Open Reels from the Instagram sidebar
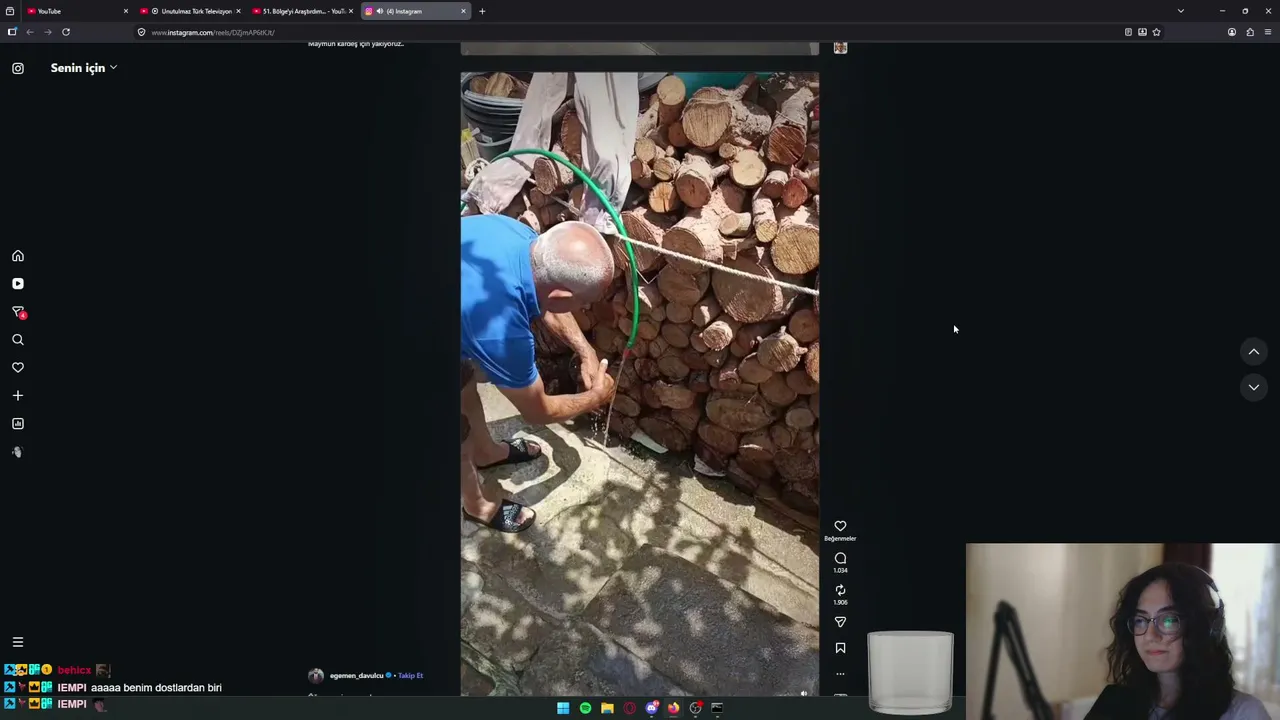Viewport: 1280px width, 720px height. [18, 284]
